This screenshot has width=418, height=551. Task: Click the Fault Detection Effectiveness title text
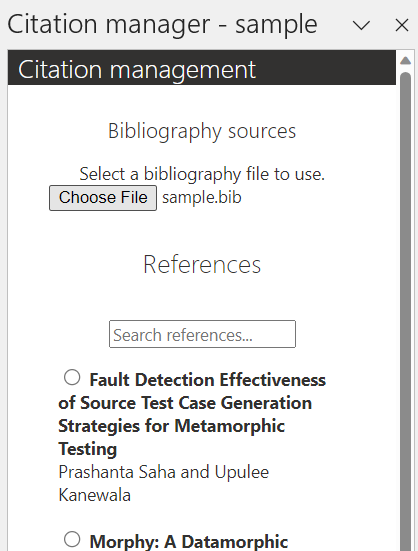[x=192, y=414]
